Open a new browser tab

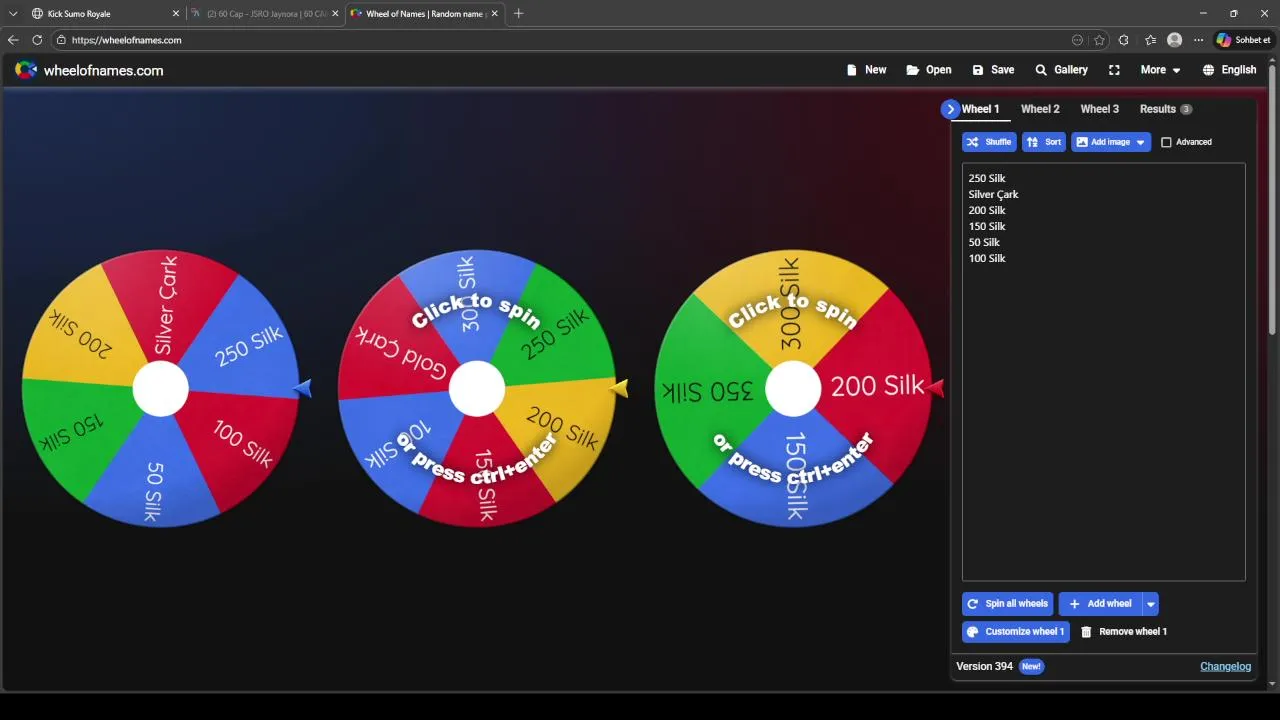[x=518, y=14]
